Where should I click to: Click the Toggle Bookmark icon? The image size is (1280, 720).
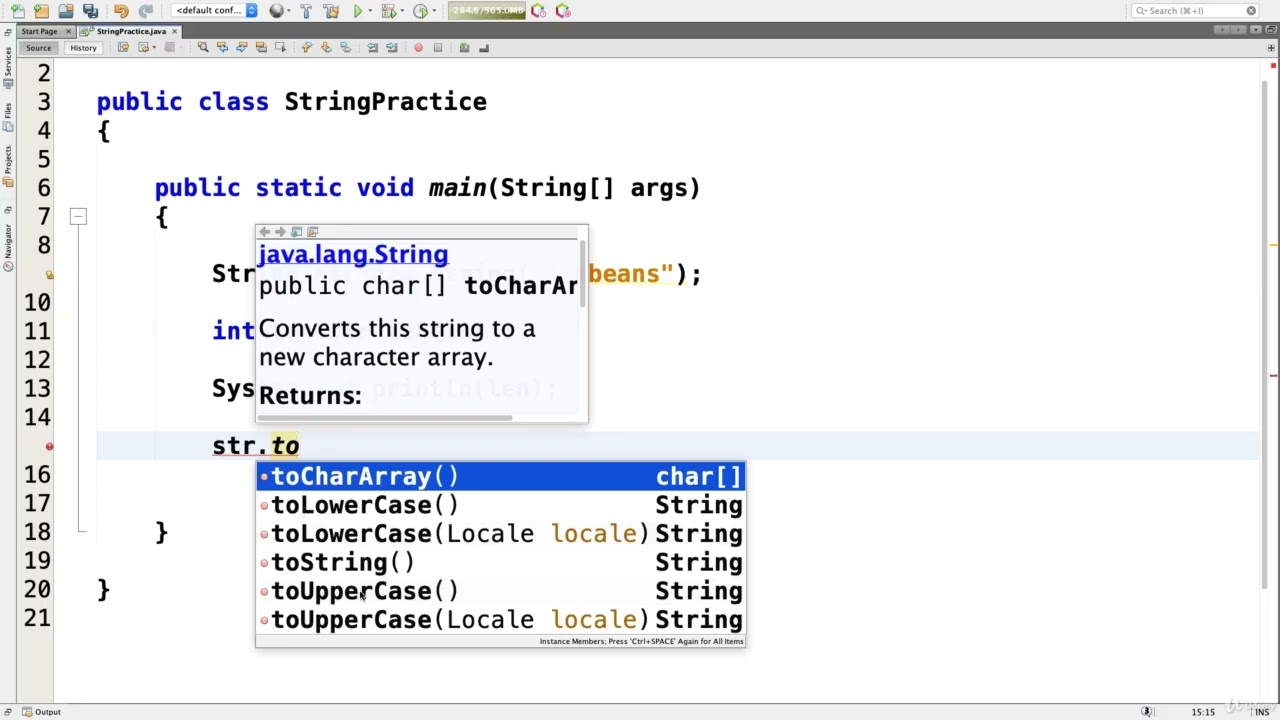click(345, 48)
